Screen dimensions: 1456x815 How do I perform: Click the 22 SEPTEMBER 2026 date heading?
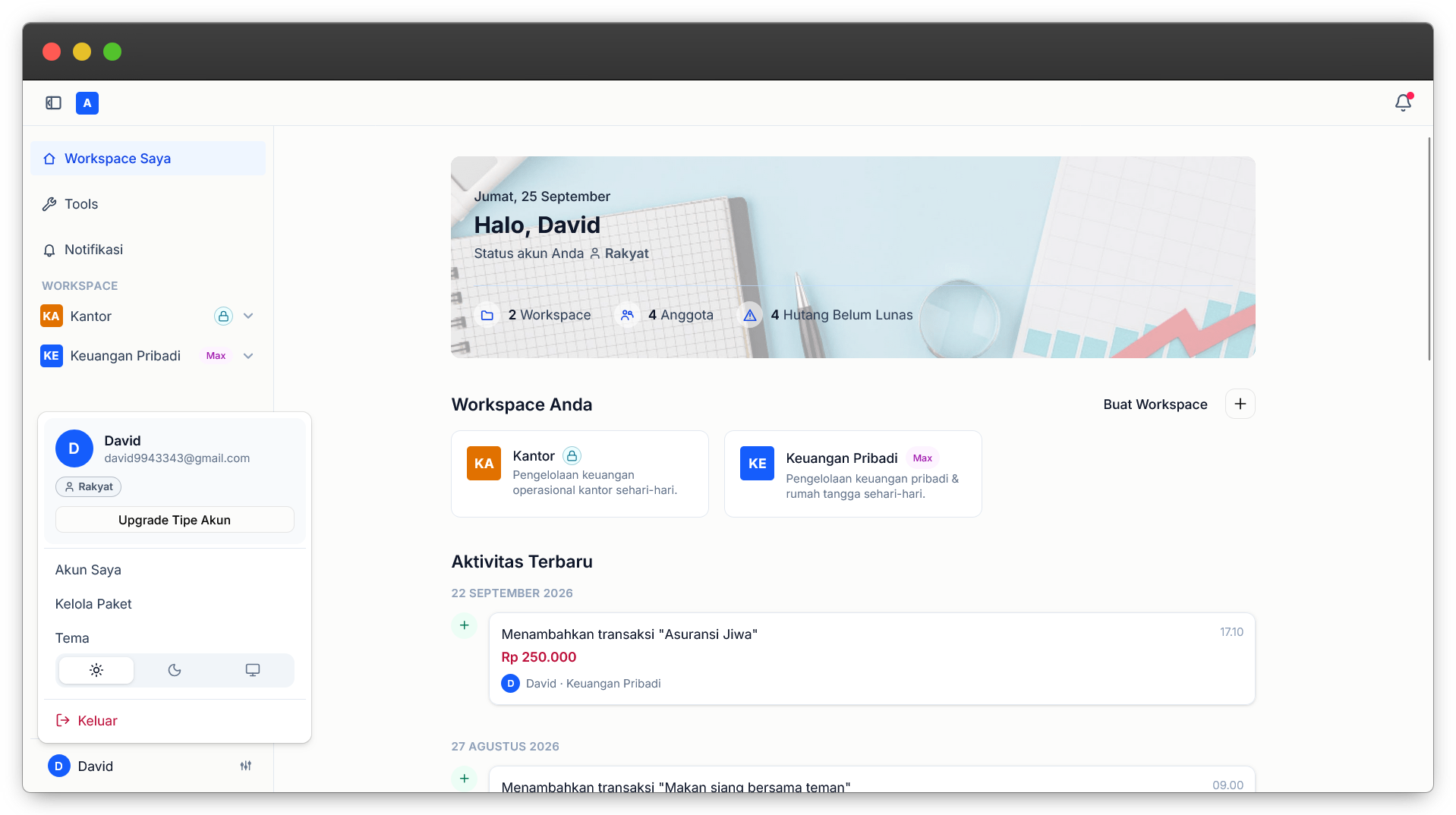pyautogui.click(x=512, y=593)
